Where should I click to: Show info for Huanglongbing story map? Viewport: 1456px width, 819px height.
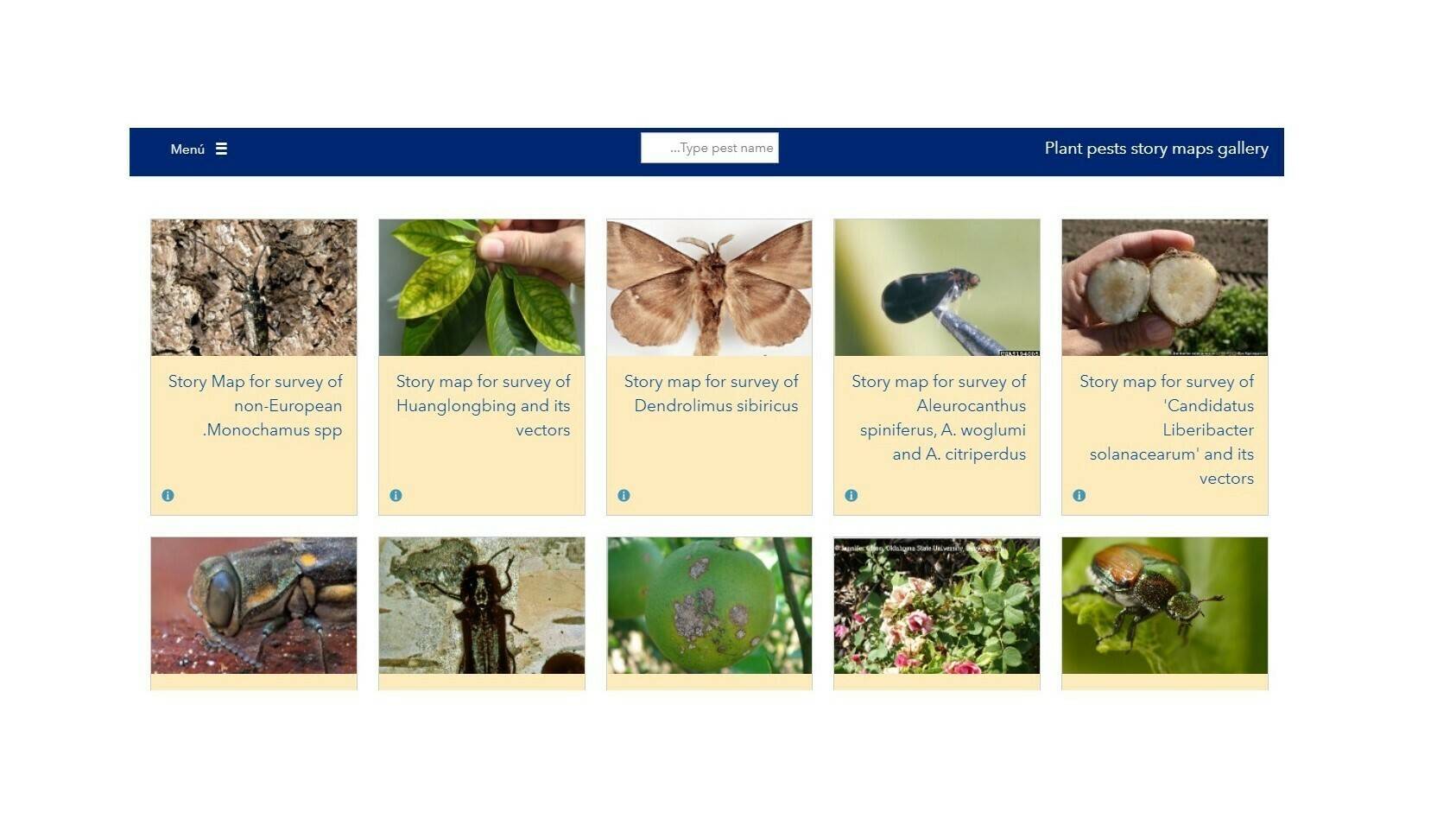pyautogui.click(x=396, y=496)
